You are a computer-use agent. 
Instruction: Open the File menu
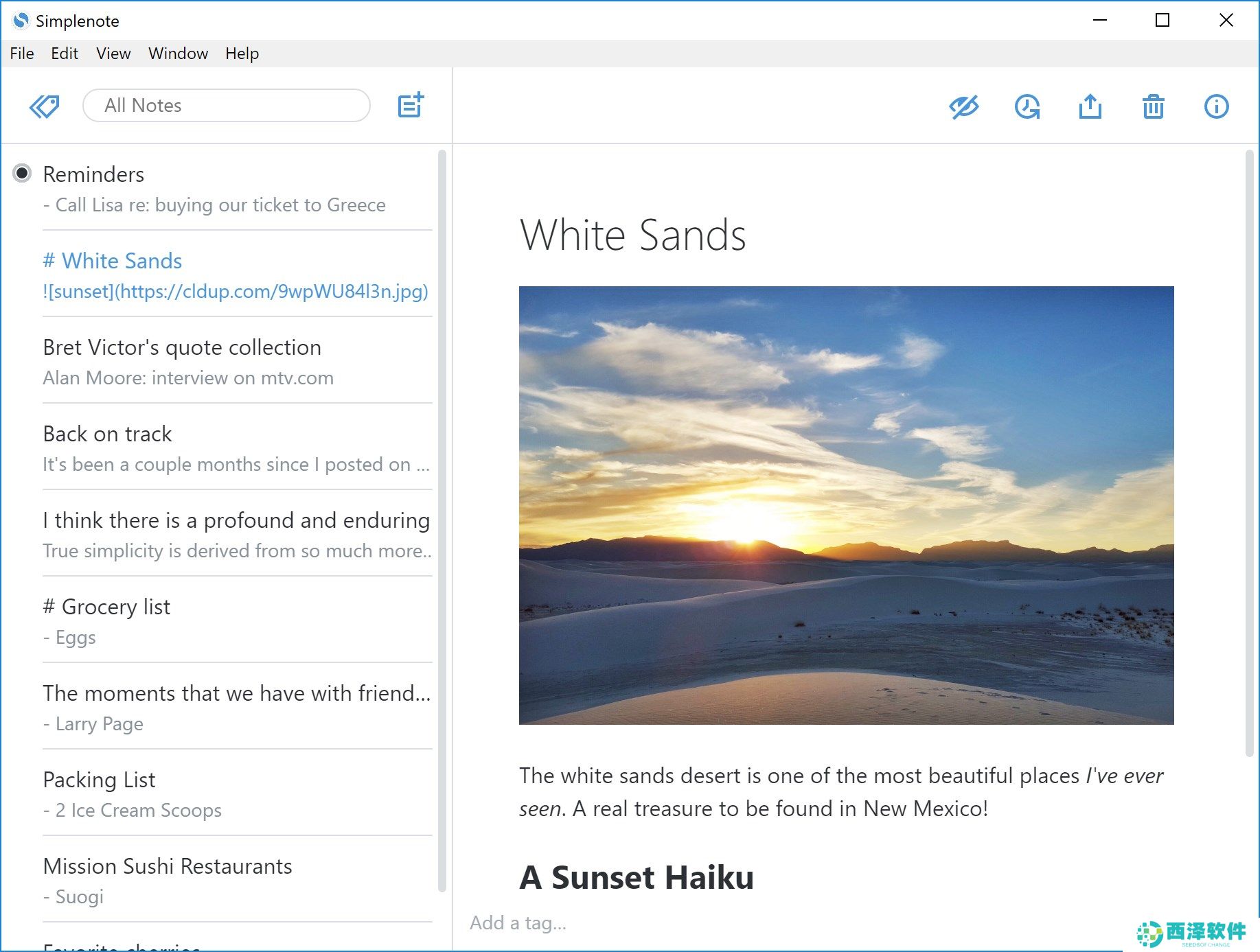point(22,54)
